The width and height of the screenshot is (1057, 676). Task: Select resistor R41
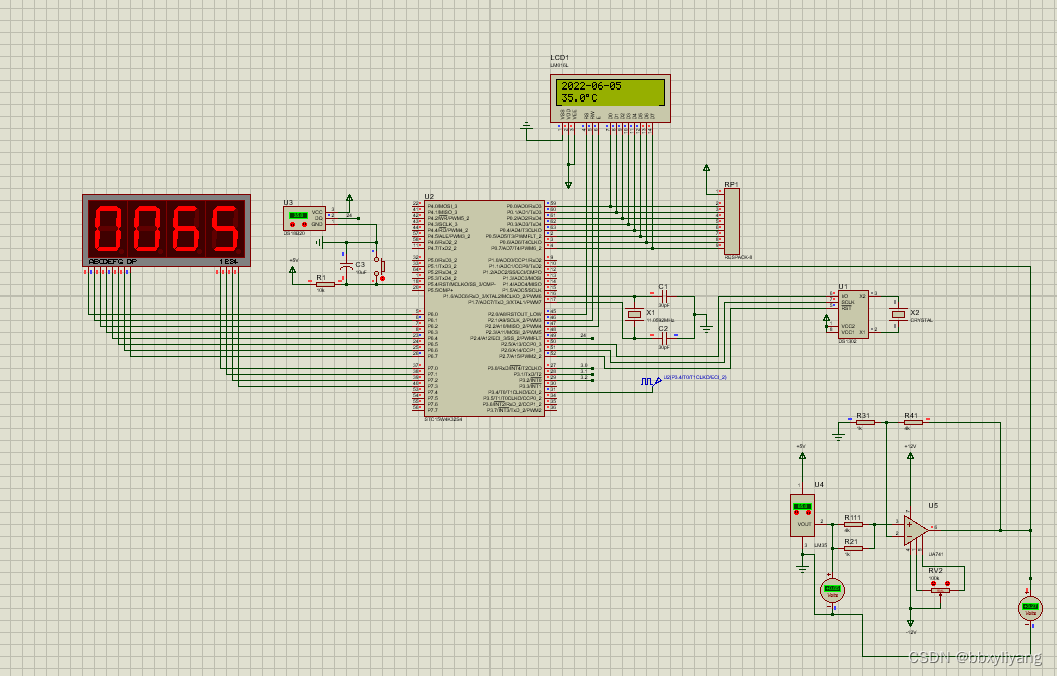coord(913,423)
